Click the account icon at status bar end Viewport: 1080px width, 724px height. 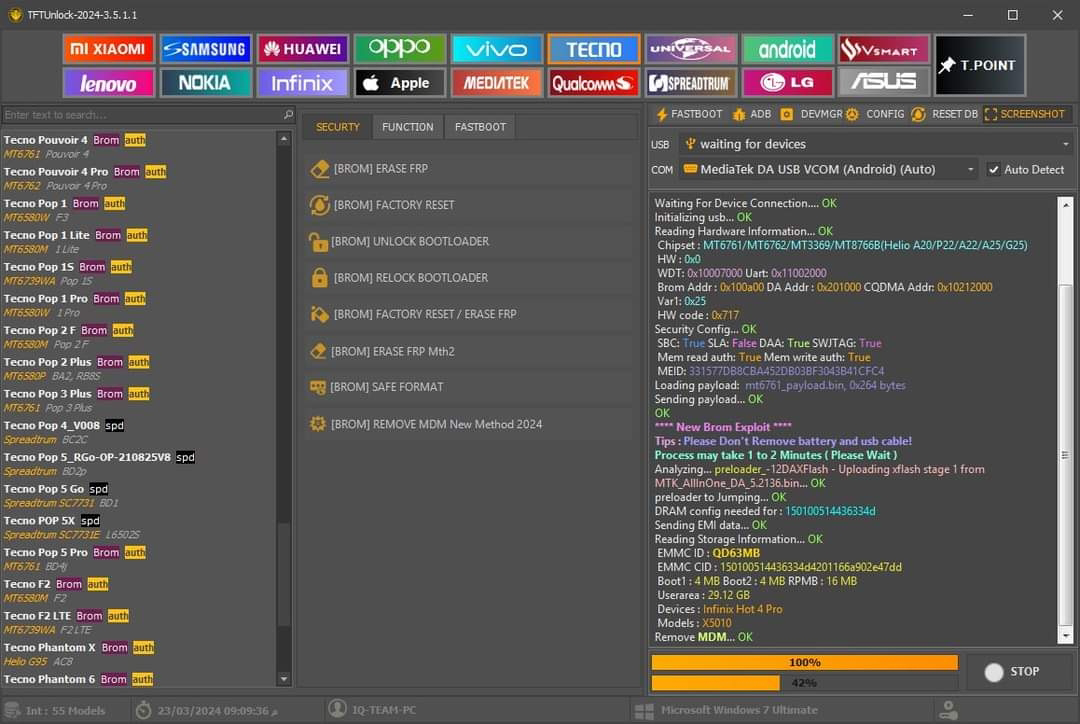point(949,710)
